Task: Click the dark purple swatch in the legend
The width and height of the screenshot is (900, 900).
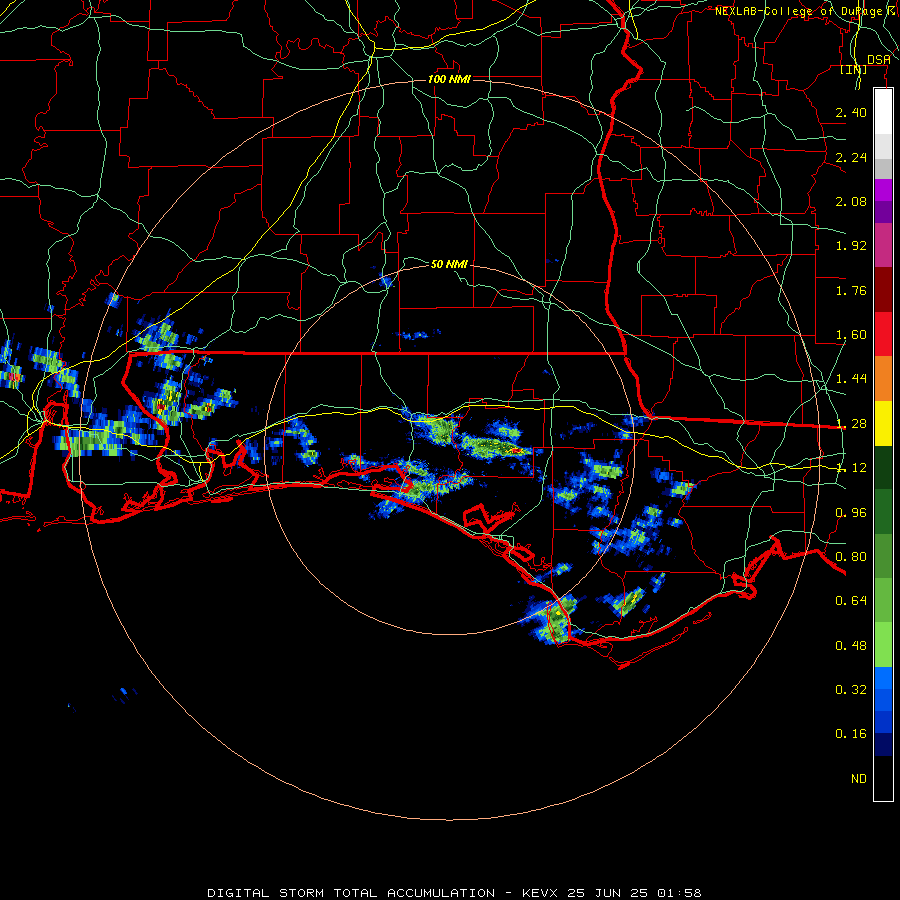Action: pyautogui.click(x=883, y=212)
